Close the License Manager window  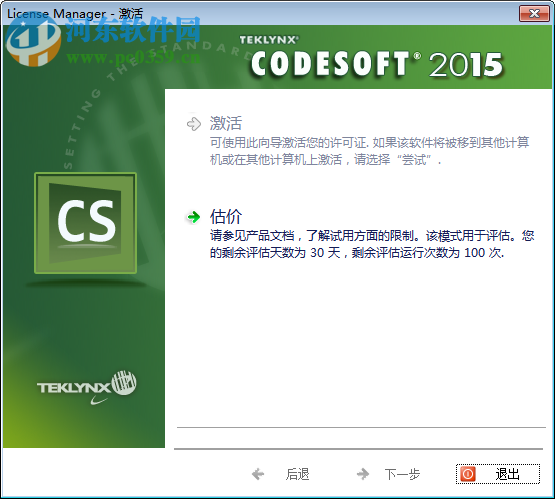point(534,14)
